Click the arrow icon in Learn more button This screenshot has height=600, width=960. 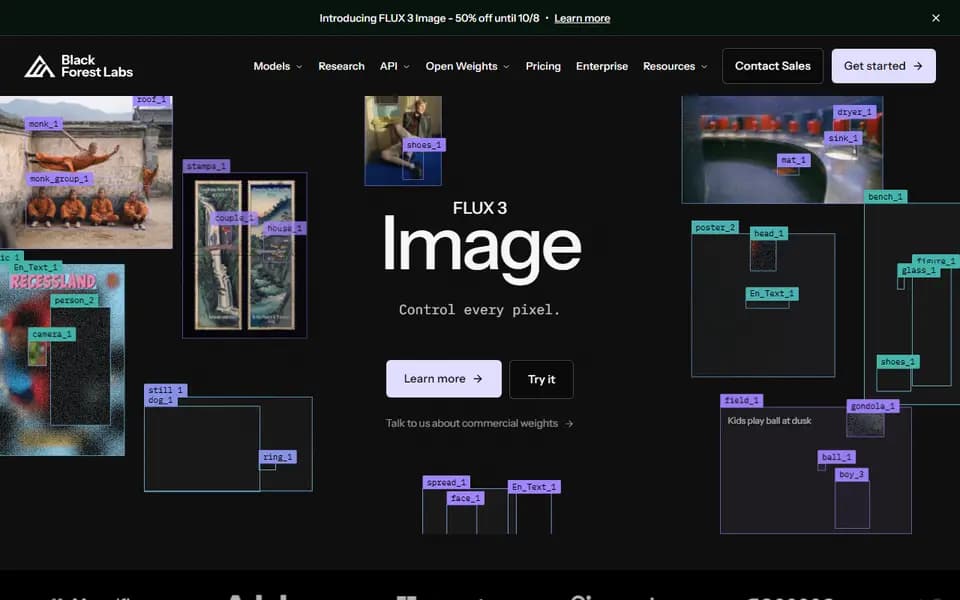(x=478, y=379)
